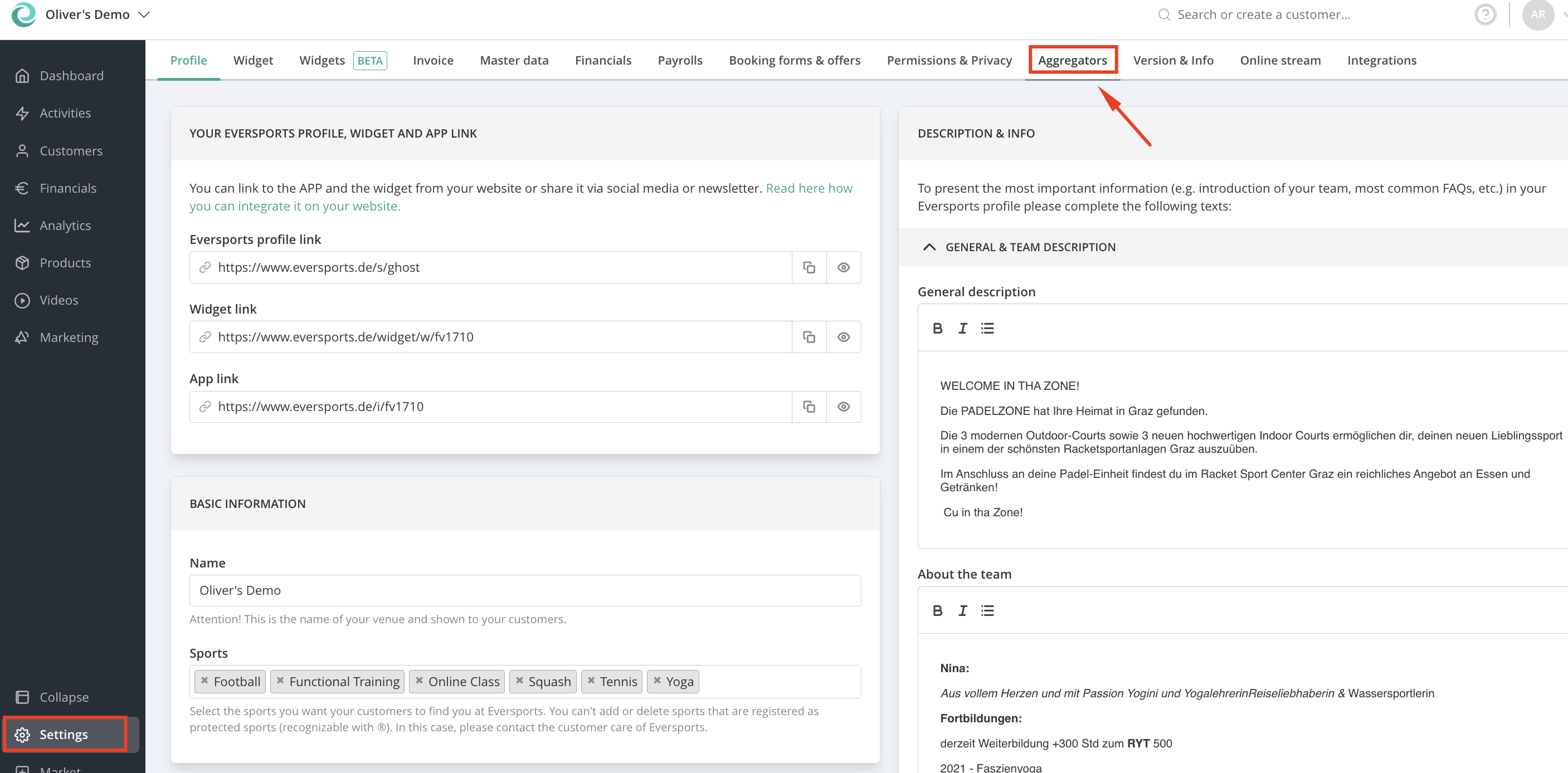Open the AR user avatar menu
The width and height of the screenshot is (1568, 773).
1537,14
